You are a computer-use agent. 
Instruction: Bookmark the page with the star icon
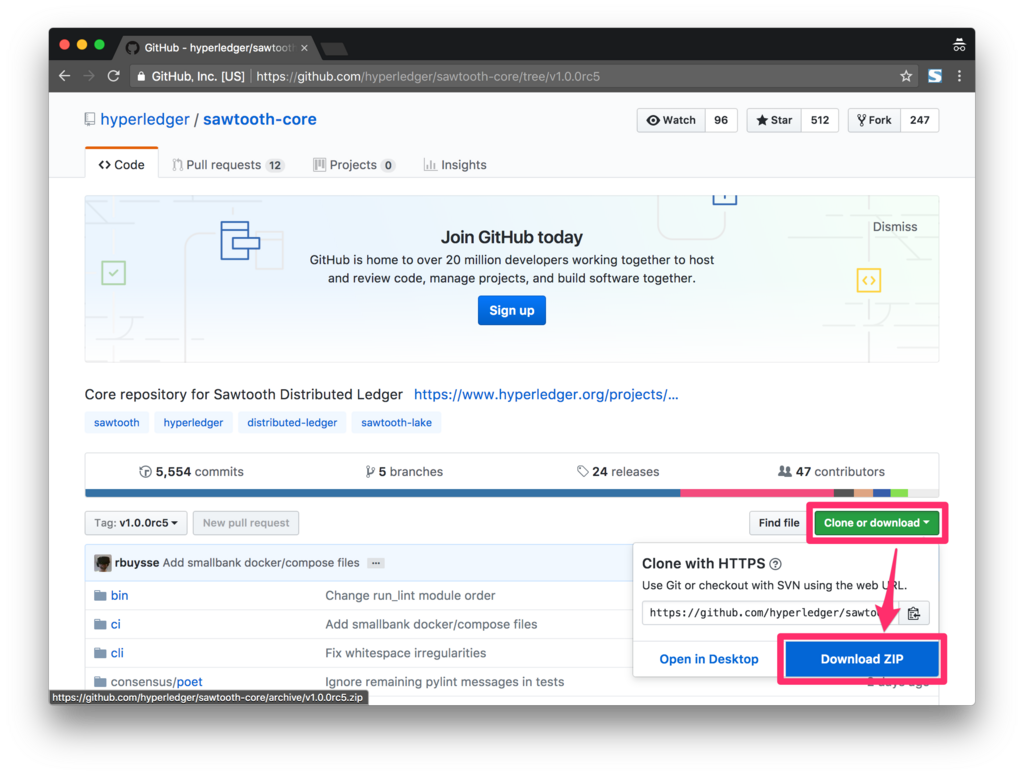(906, 76)
